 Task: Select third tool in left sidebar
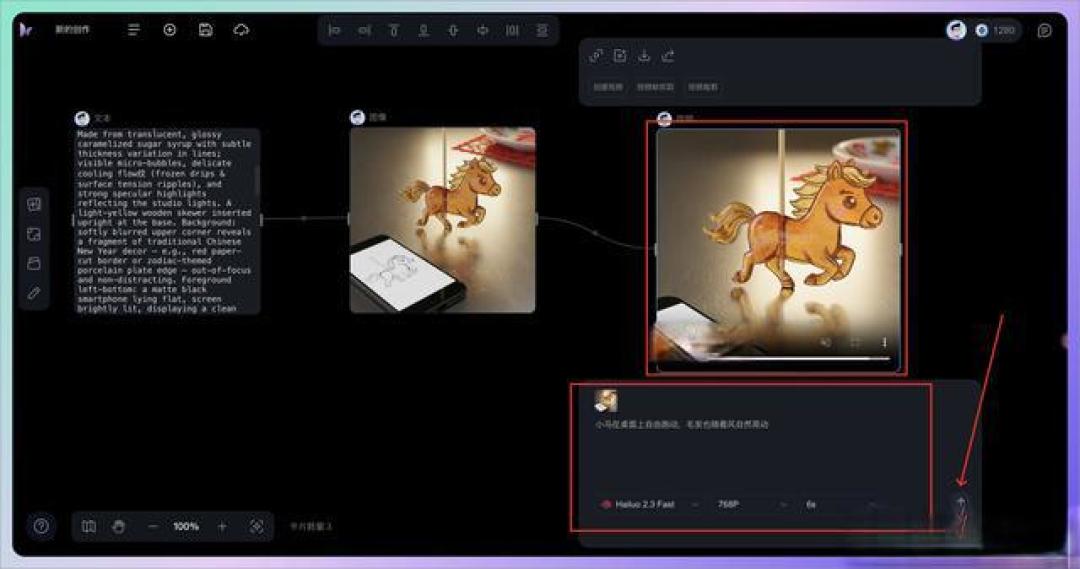point(34,263)
